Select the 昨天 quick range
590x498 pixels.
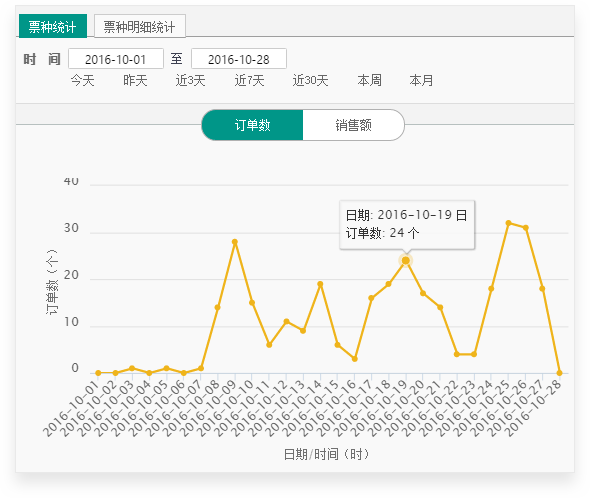point(135,80)
